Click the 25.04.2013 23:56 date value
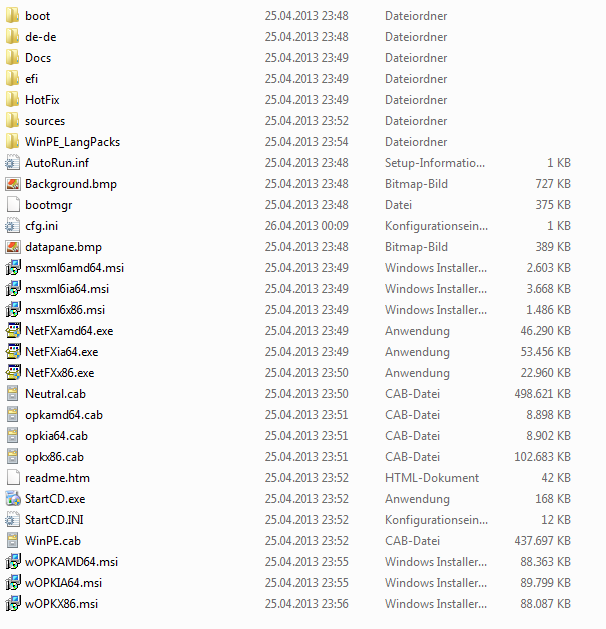606x629 pixels. coord(306,603)
